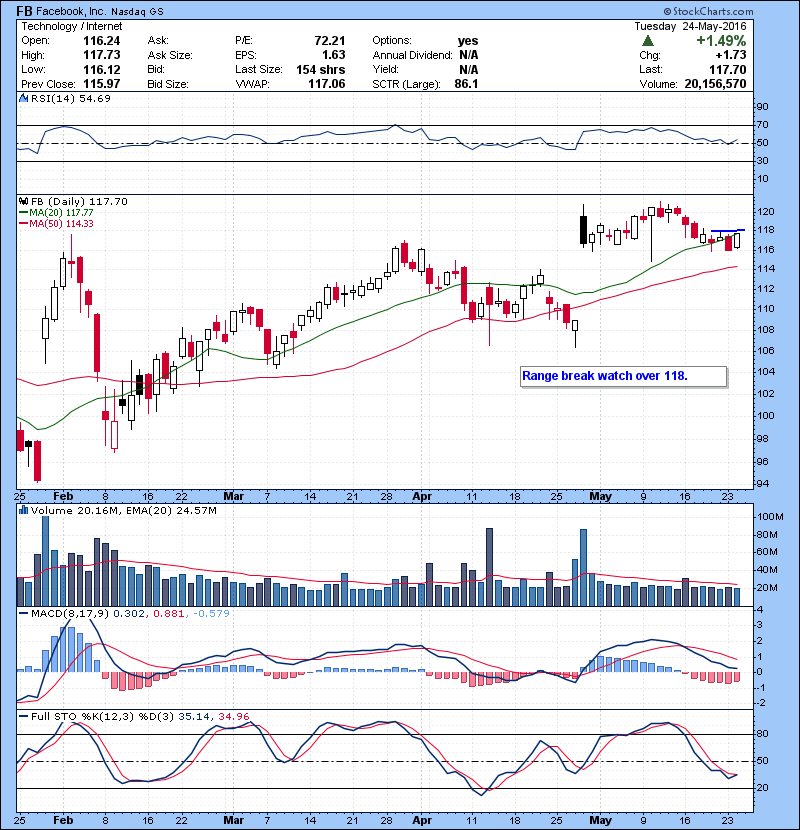Click the 'RSI(14) 54.69' label
The width and height of the screenshot is (800, 830).
tap(70, 98)
